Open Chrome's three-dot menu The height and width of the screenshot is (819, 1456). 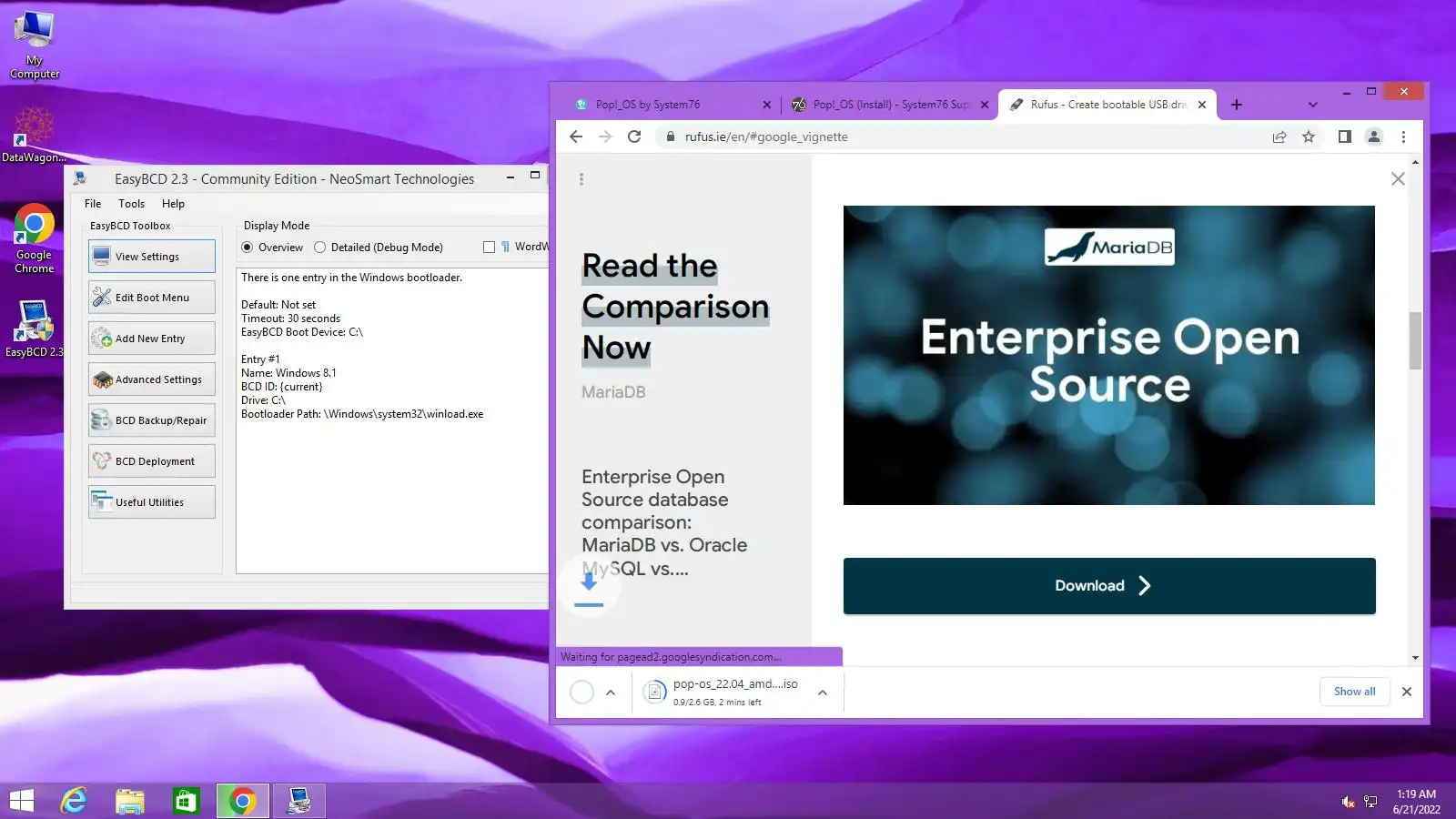(1403, 136)
